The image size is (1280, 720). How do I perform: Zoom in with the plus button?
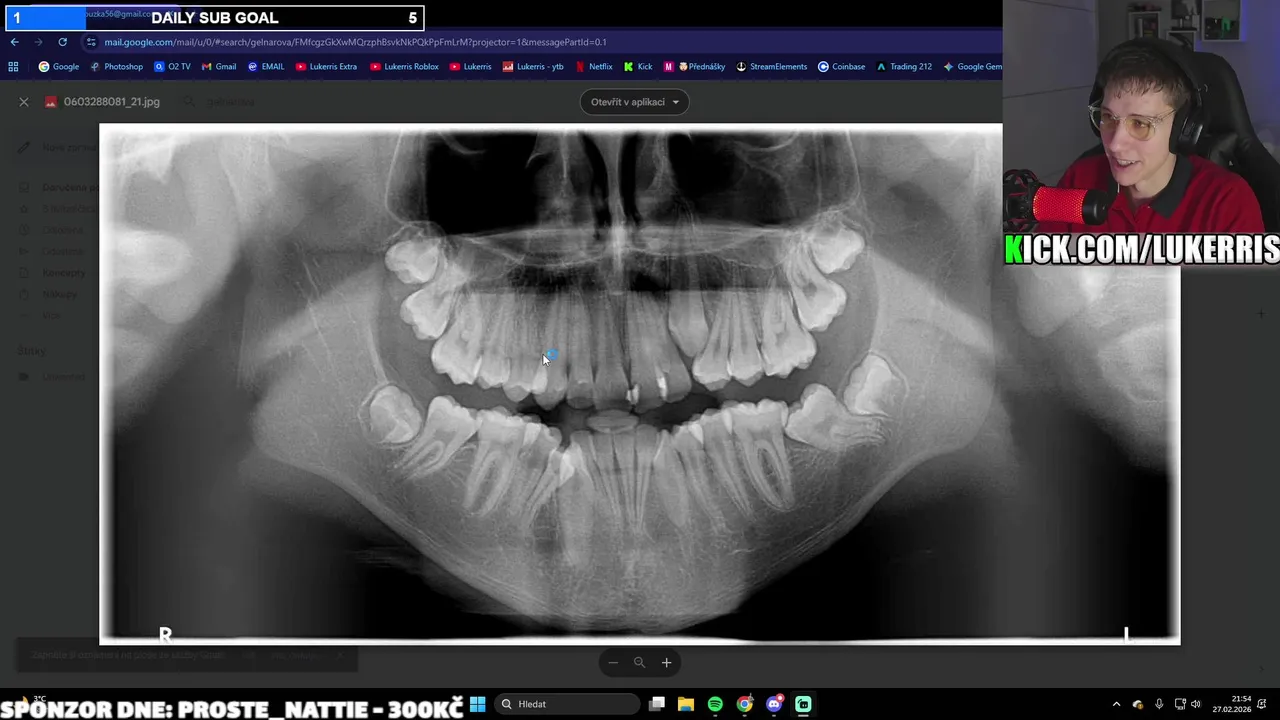coord(666,662)
